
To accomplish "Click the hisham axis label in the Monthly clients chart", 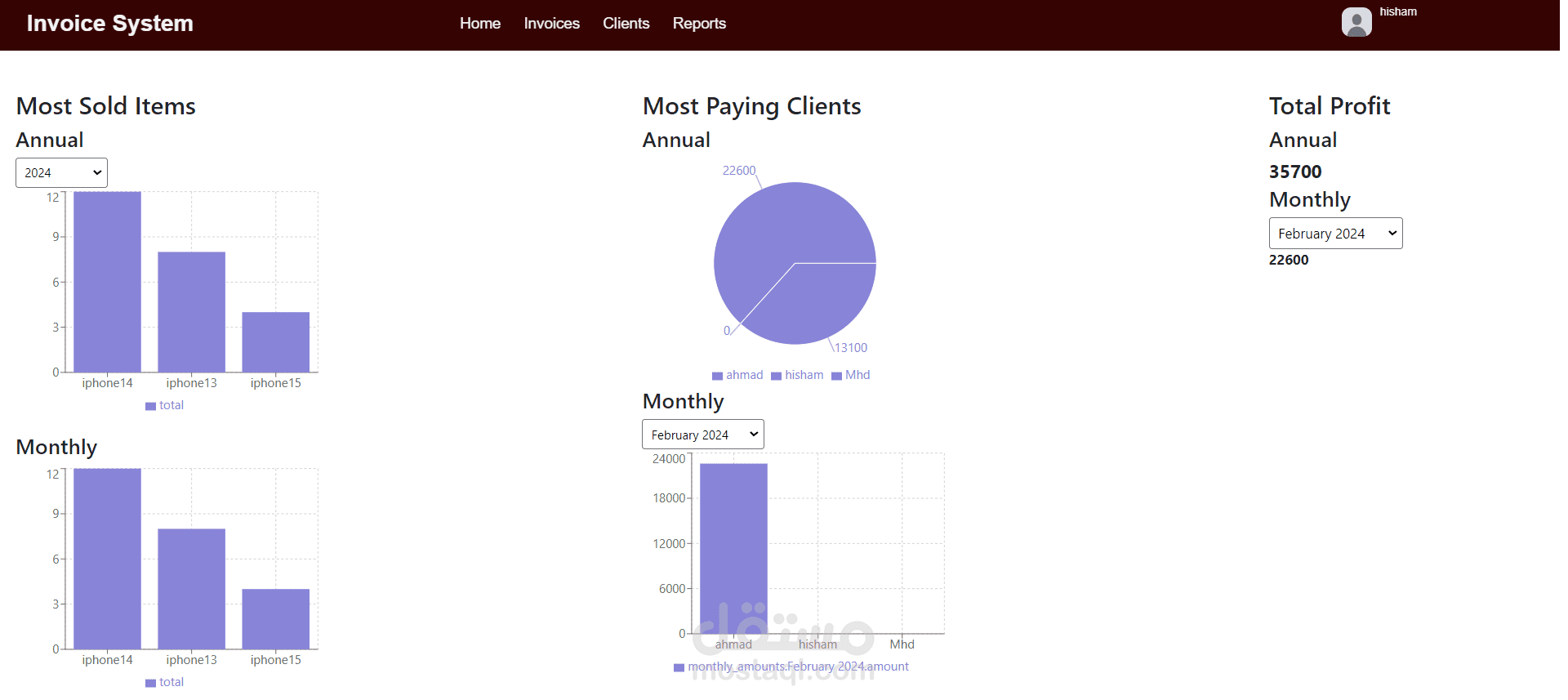I will click(817, 644).
